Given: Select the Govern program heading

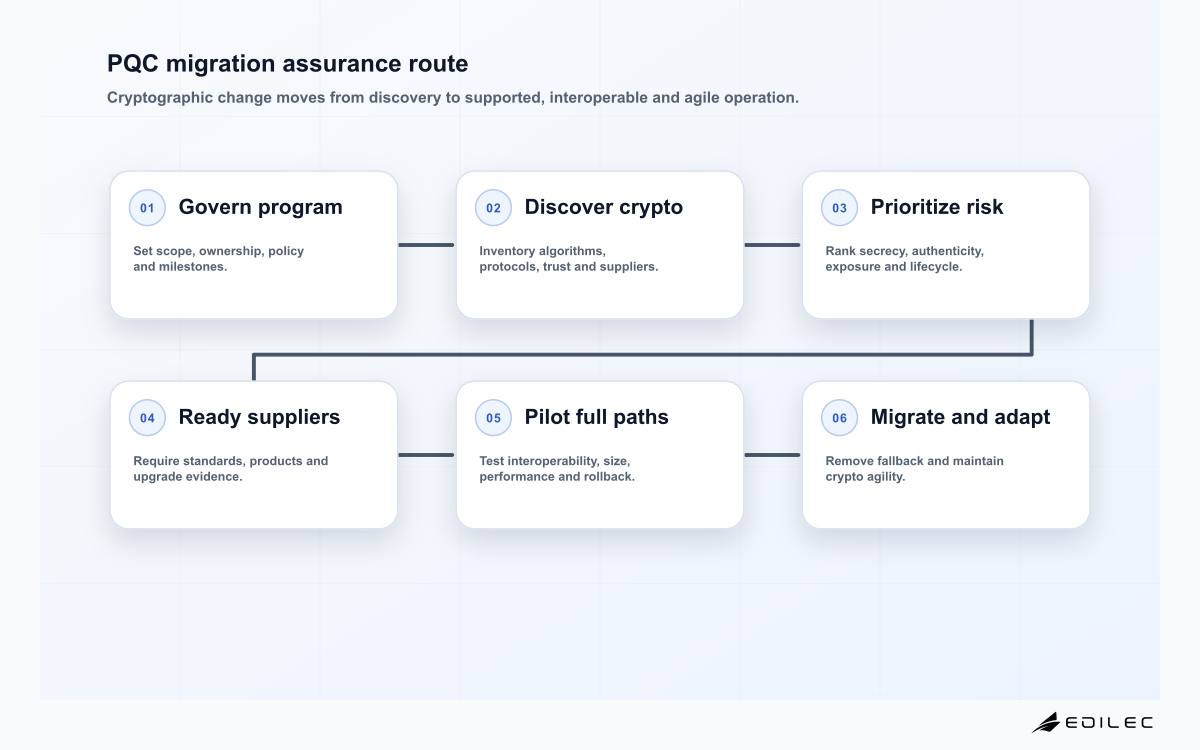Looking at the screenshot, I should [260, 207].
